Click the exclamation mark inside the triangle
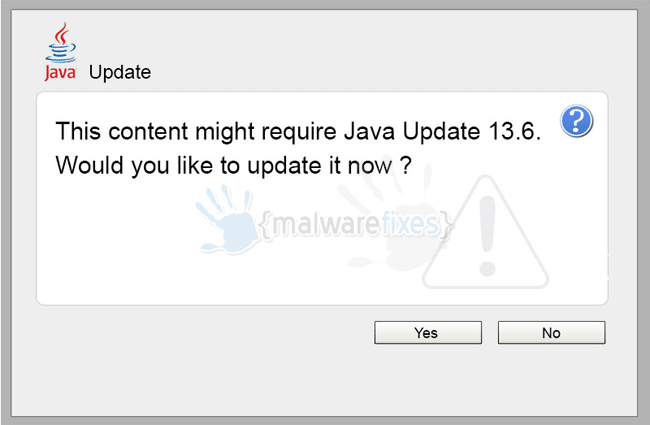 pyautogui.click(x=488, y=236)
